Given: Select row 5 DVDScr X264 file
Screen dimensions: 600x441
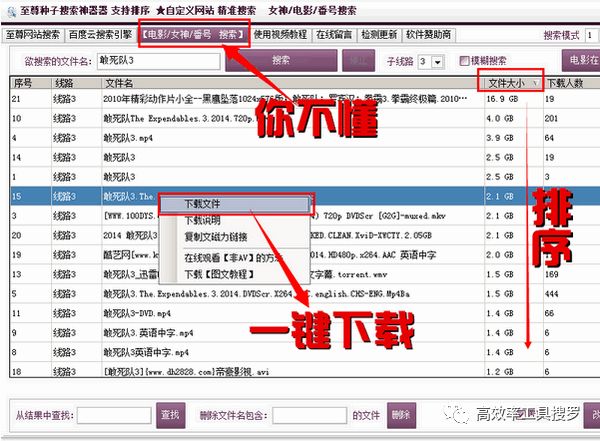Looking at the screenshot, I should coord(305,294).
